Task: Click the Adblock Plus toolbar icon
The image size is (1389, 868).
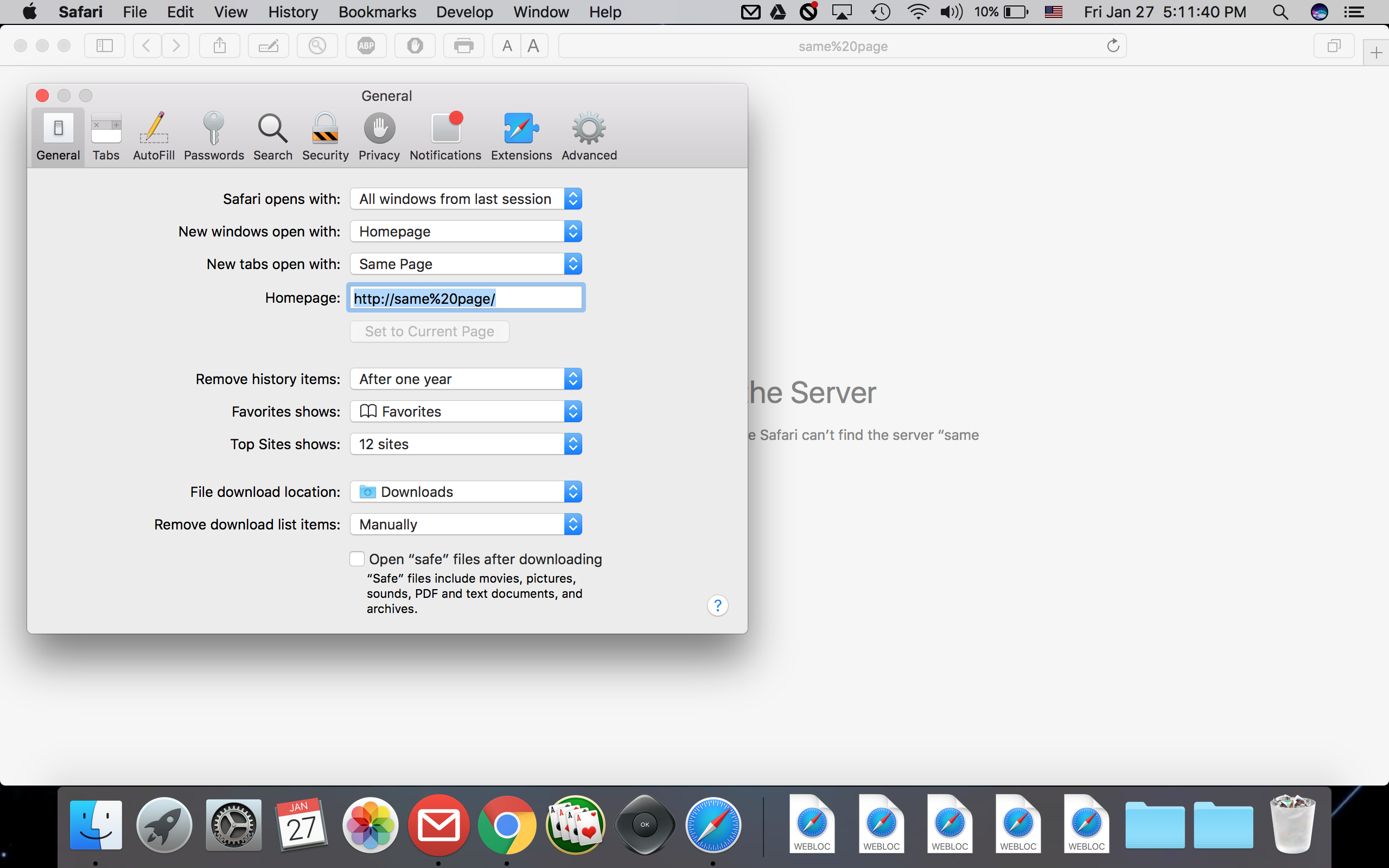Action: [366, 46]
